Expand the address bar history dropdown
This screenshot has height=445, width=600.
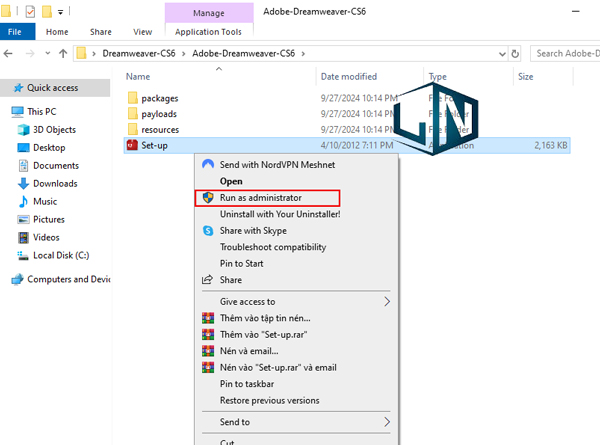[502, 54]
